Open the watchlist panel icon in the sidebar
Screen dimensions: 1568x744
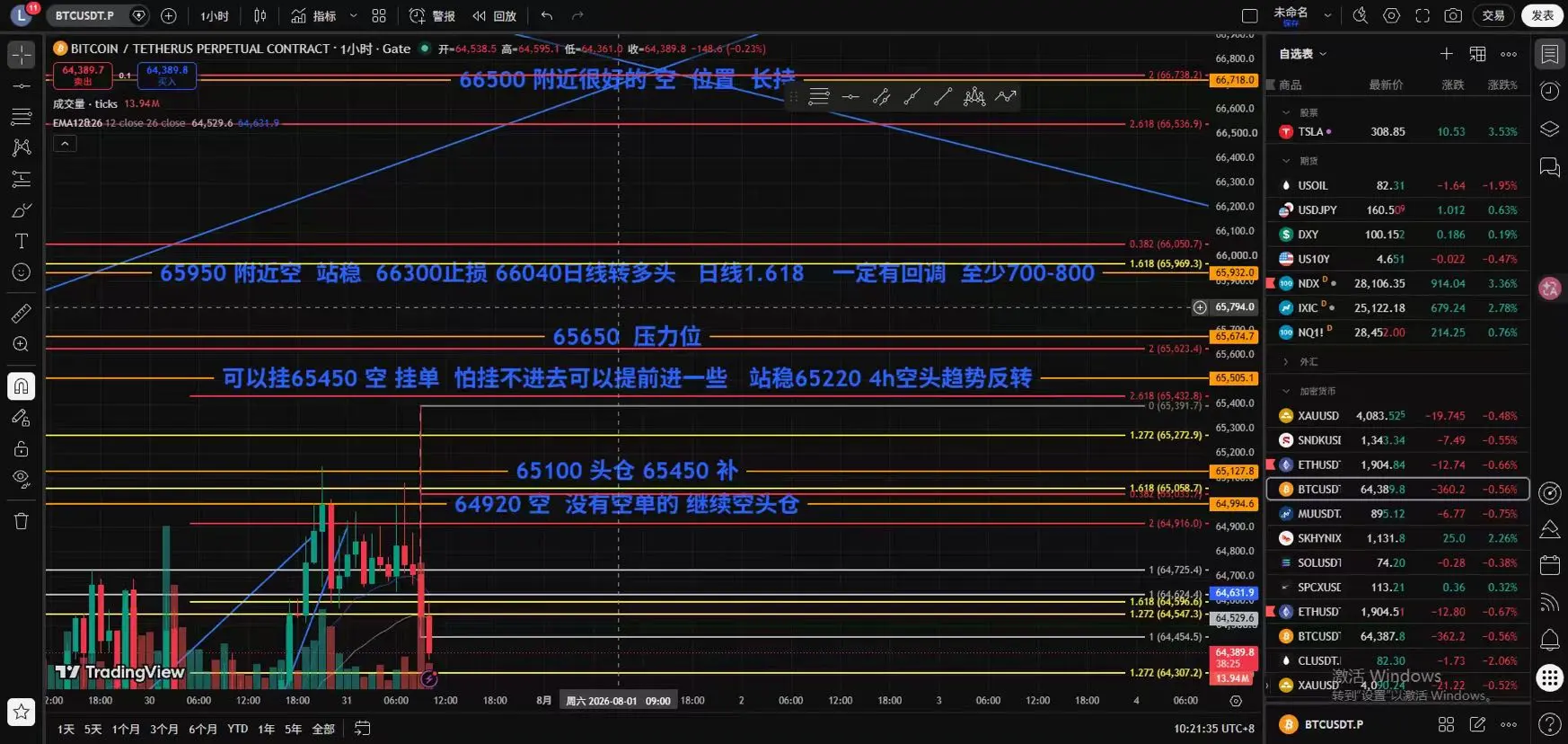1550,54
